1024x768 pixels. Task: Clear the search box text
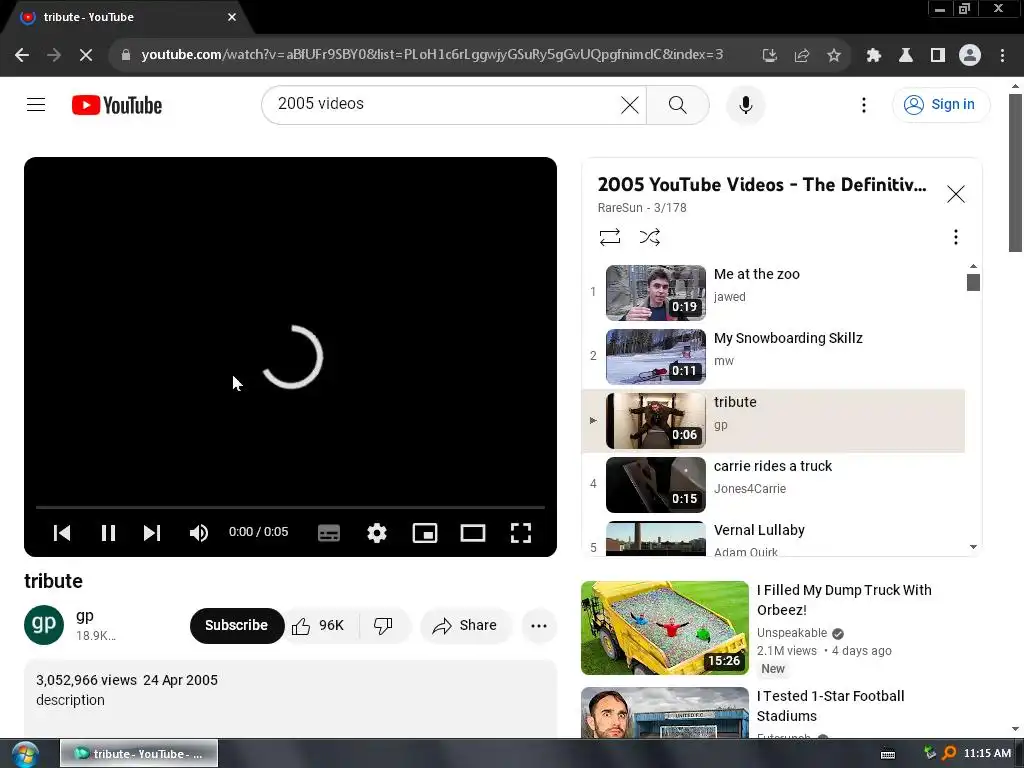pyautogui.click(x=630, y=104)
